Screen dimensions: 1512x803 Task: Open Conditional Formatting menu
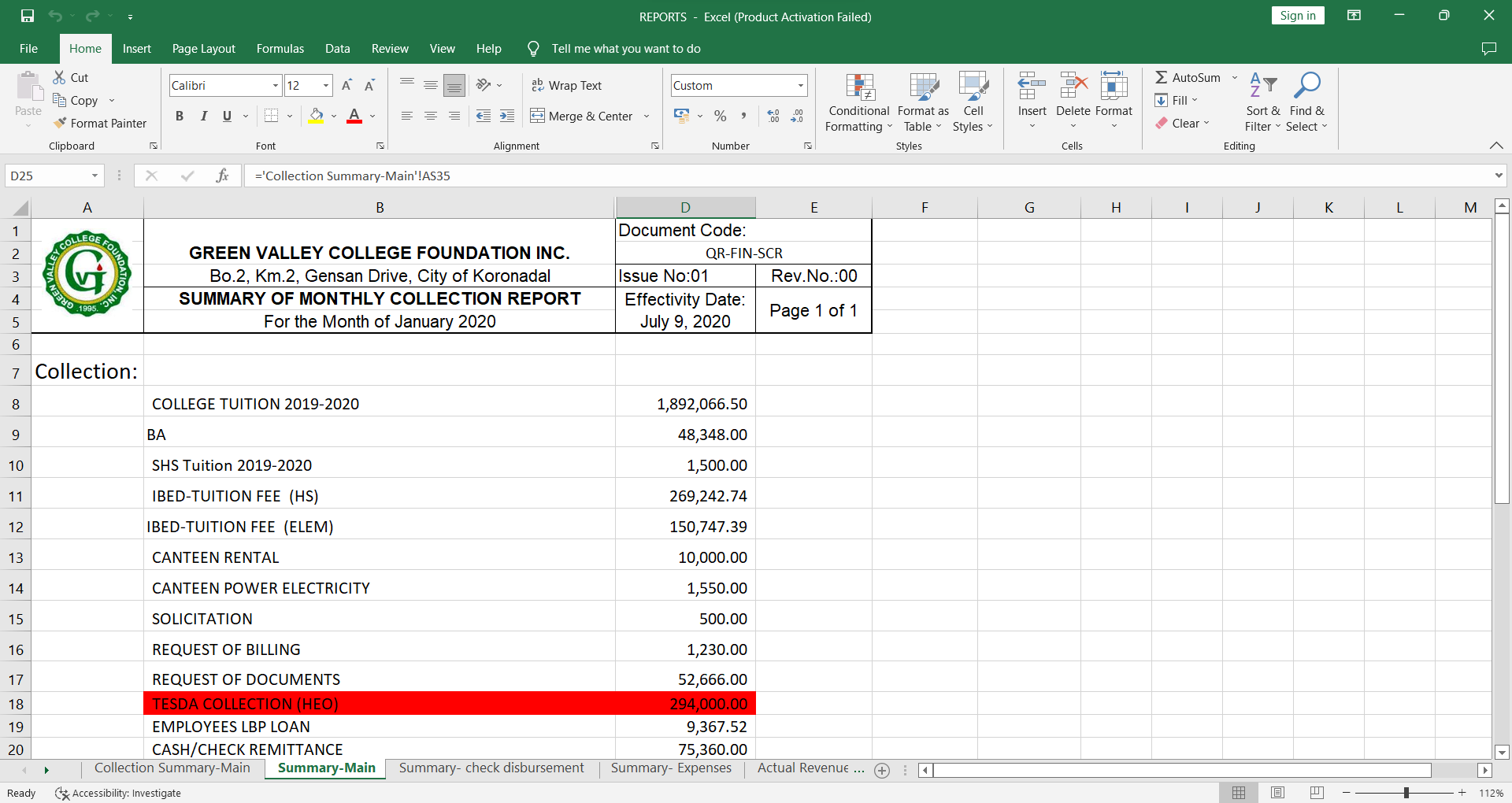[x=858, y=103]
